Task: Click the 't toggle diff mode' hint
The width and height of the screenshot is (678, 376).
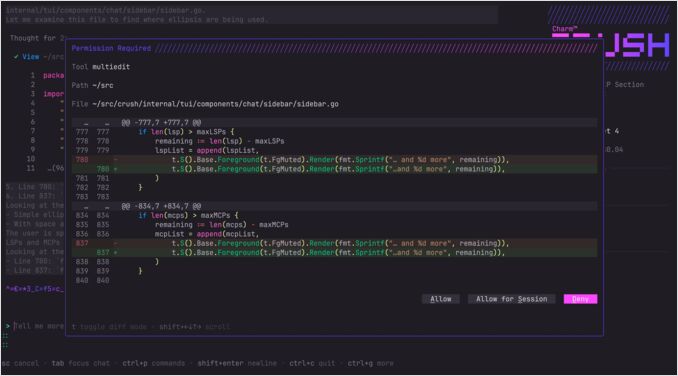Action: tap(109, 327)
